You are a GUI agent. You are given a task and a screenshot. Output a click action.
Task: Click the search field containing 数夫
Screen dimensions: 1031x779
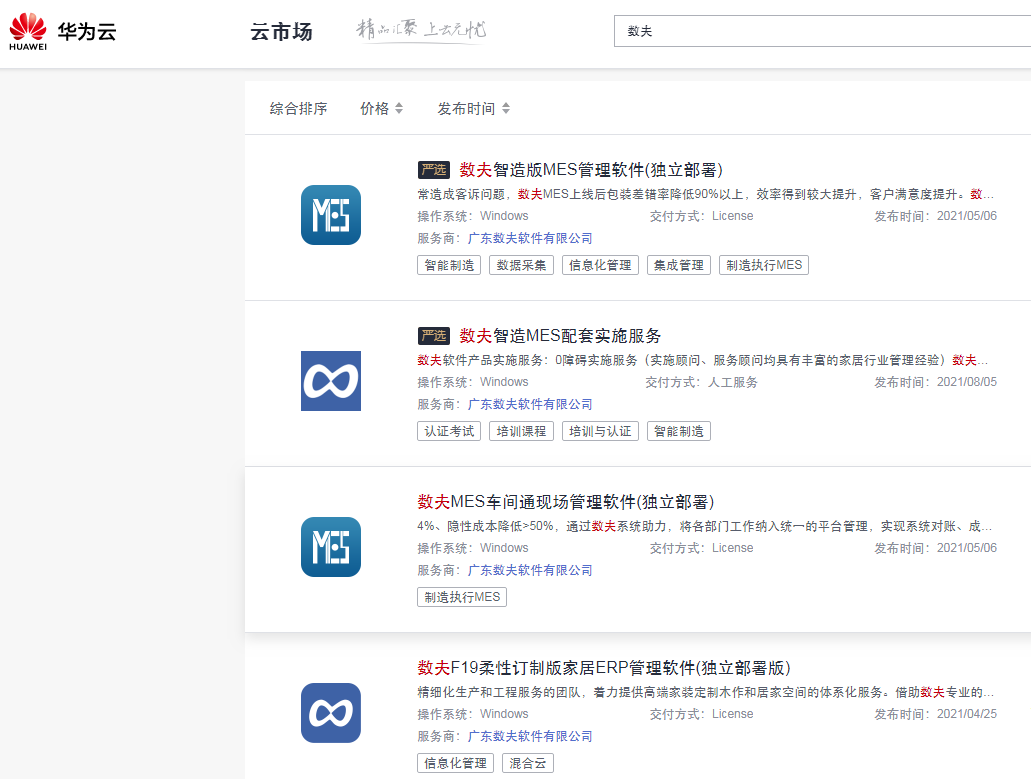point(822,31)
